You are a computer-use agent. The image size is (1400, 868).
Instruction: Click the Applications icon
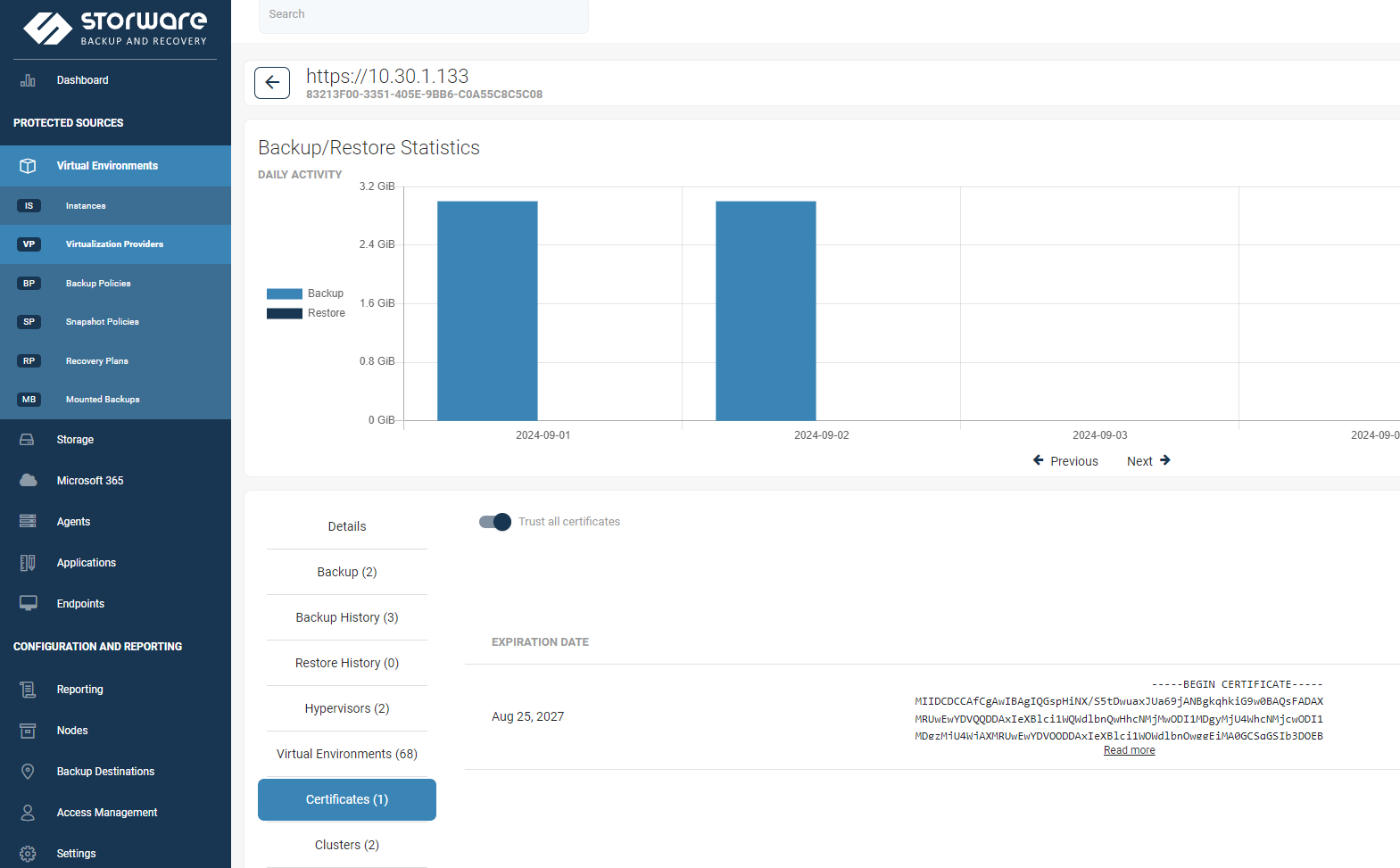(28, 563)
